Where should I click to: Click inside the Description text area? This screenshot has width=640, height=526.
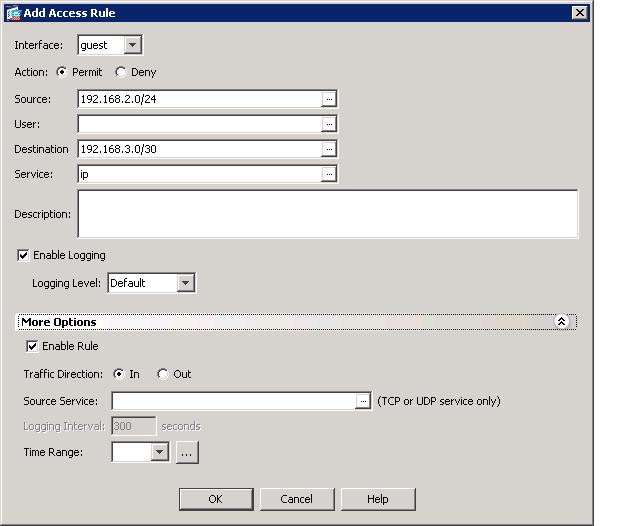tap(328, 214)
